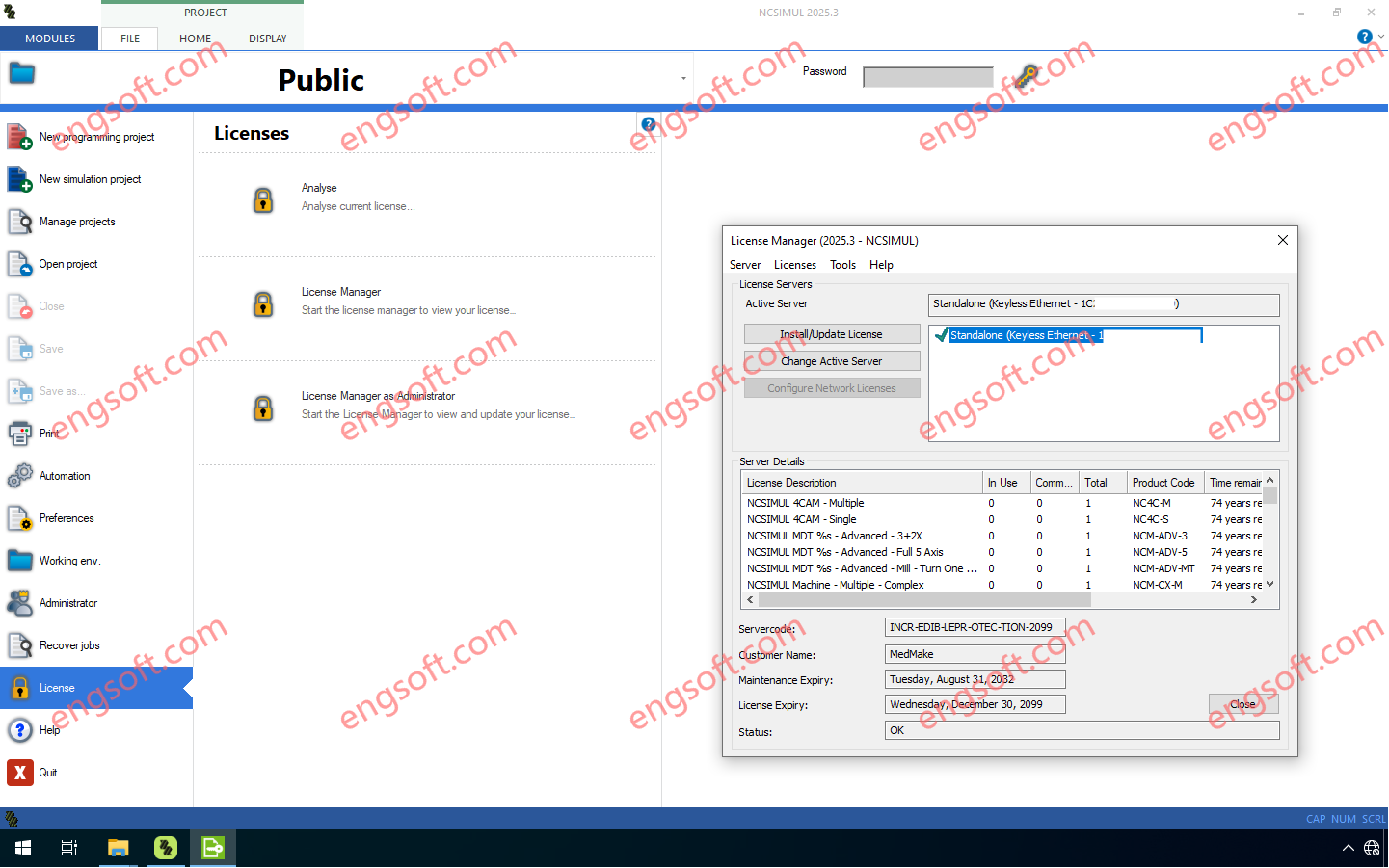The image size is (1389, 868).
Task: Click the Help question mark icon in sidebar
Action: pyautogui.click(x=20, y=730)
